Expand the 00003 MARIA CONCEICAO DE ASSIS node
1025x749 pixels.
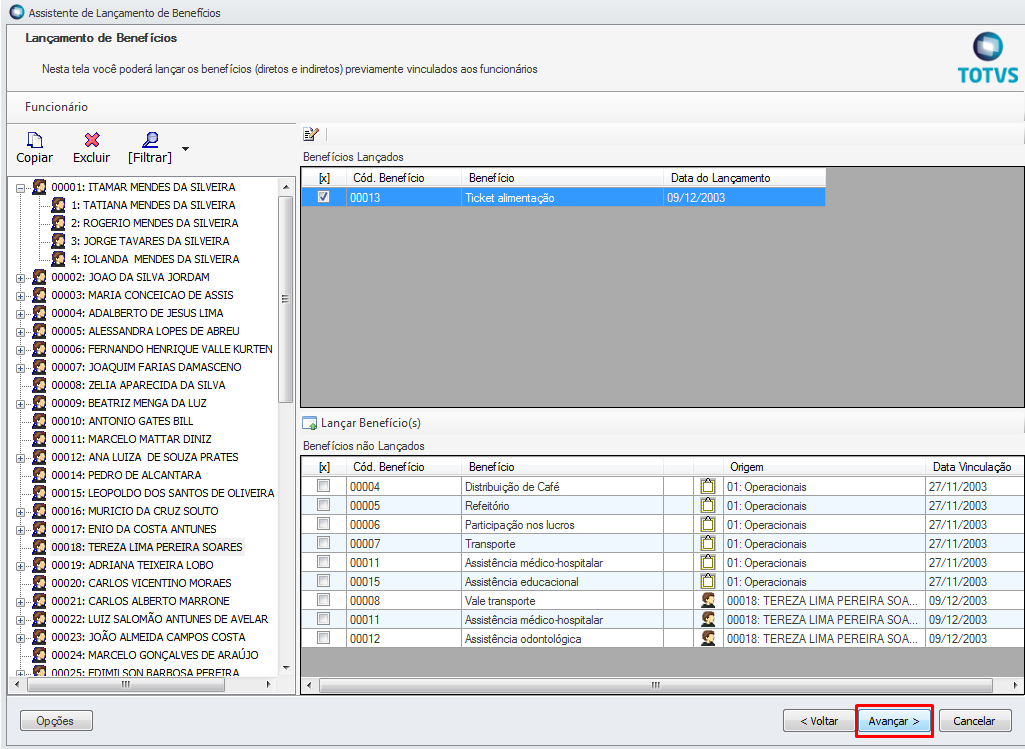click(21, 296)
